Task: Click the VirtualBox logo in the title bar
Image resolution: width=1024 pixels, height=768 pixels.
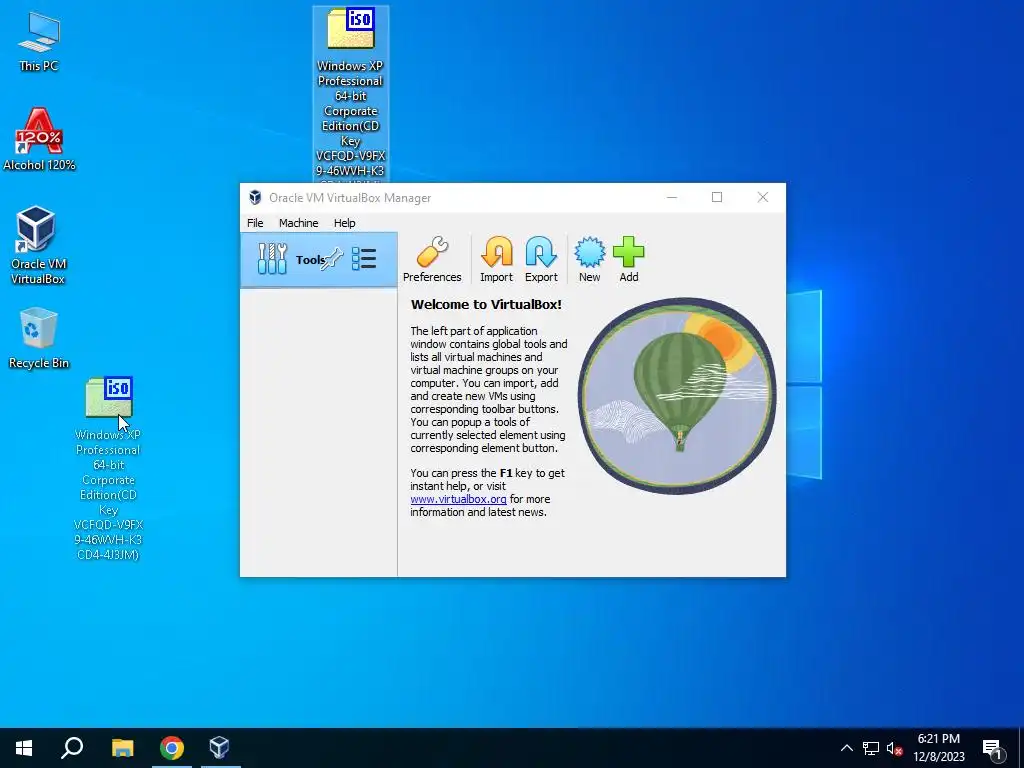Action: 255,197
